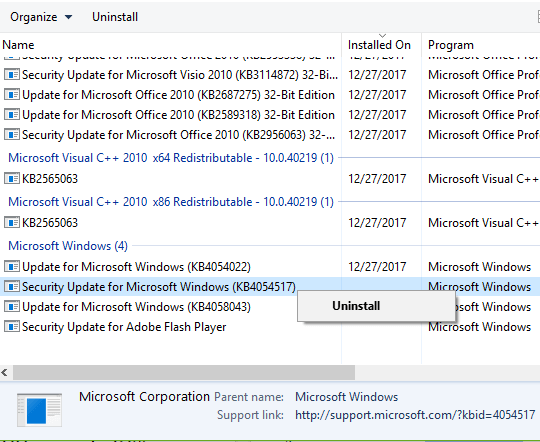The height and width of the screenshot is (442, 540).
Task: Click the Uninstall toolbar button
Action: [115, 17]
